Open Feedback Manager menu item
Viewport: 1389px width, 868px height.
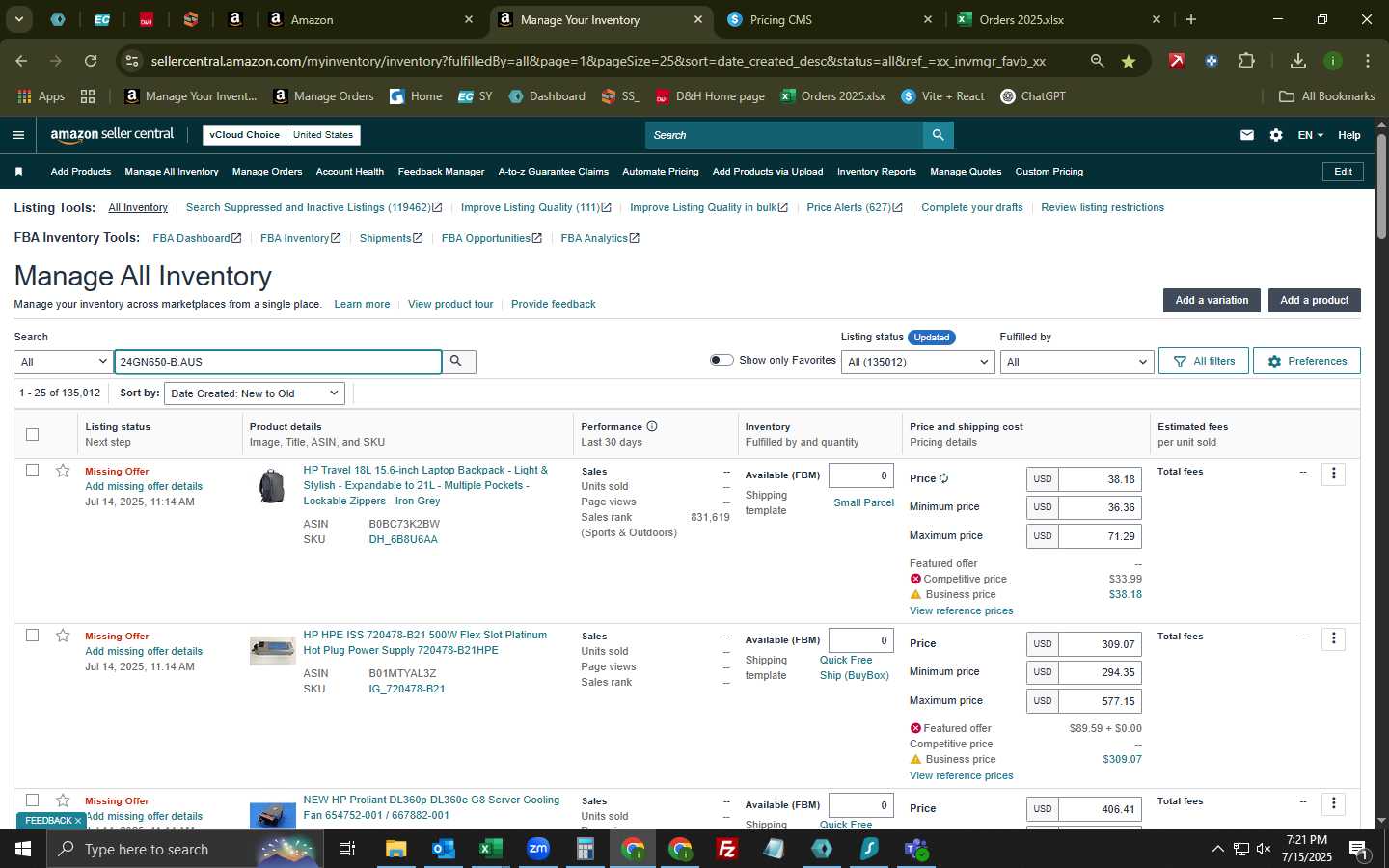[441, 172]
